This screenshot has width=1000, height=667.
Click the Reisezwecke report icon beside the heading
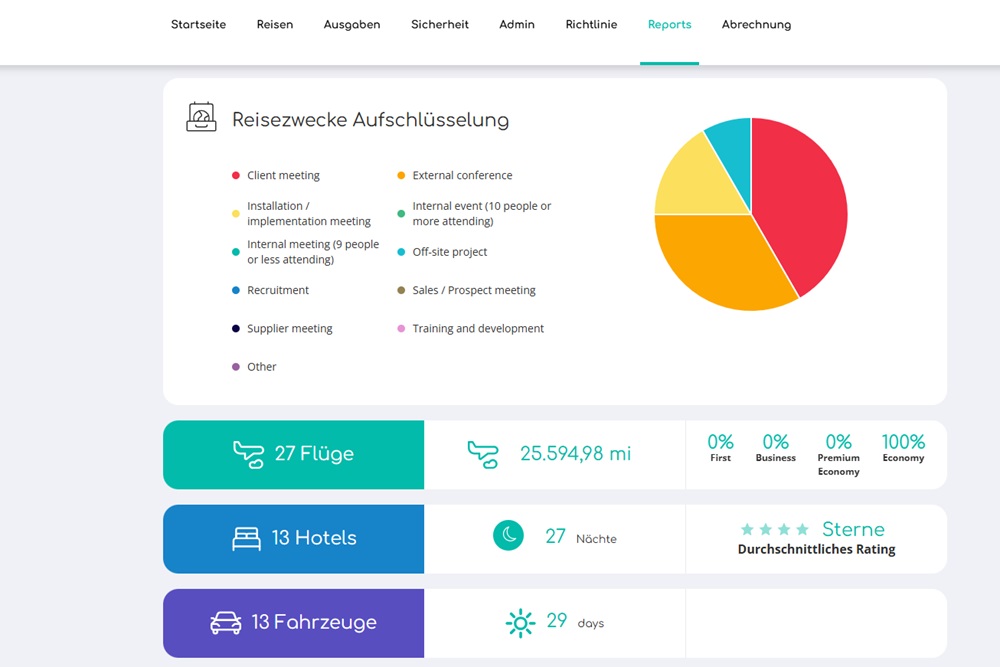click(201, 117)
